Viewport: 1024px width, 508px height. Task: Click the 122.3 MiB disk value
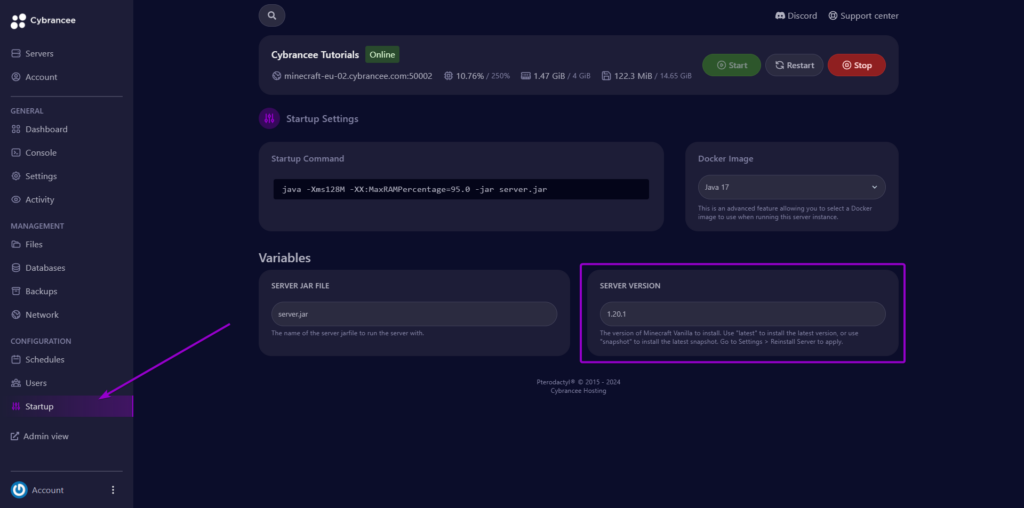point(633,76)
